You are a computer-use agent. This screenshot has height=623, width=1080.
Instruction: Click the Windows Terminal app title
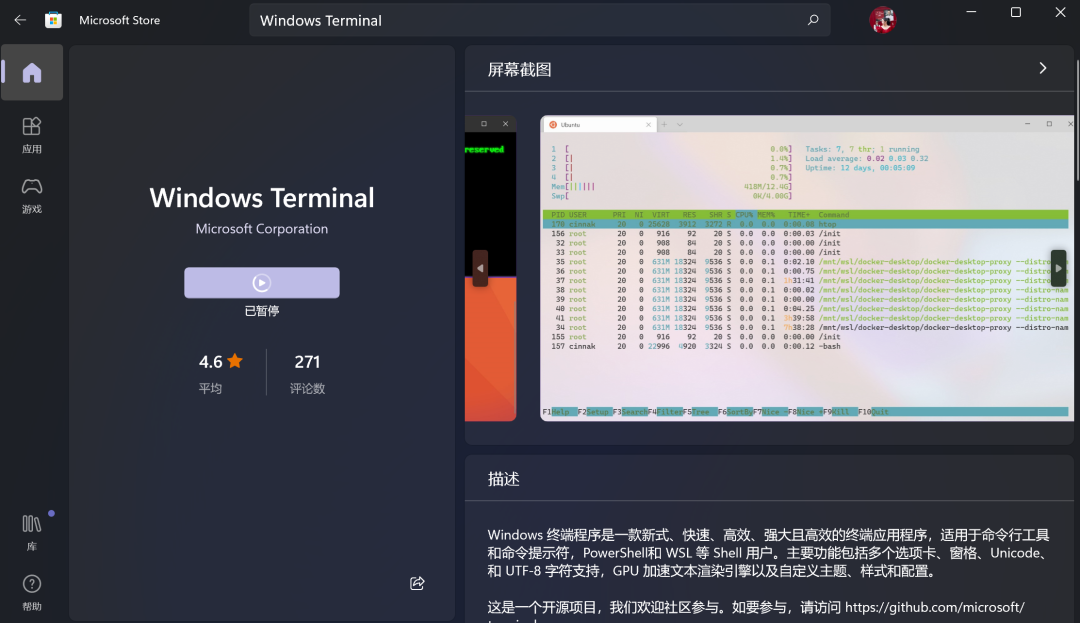click(x=262, y=198)
